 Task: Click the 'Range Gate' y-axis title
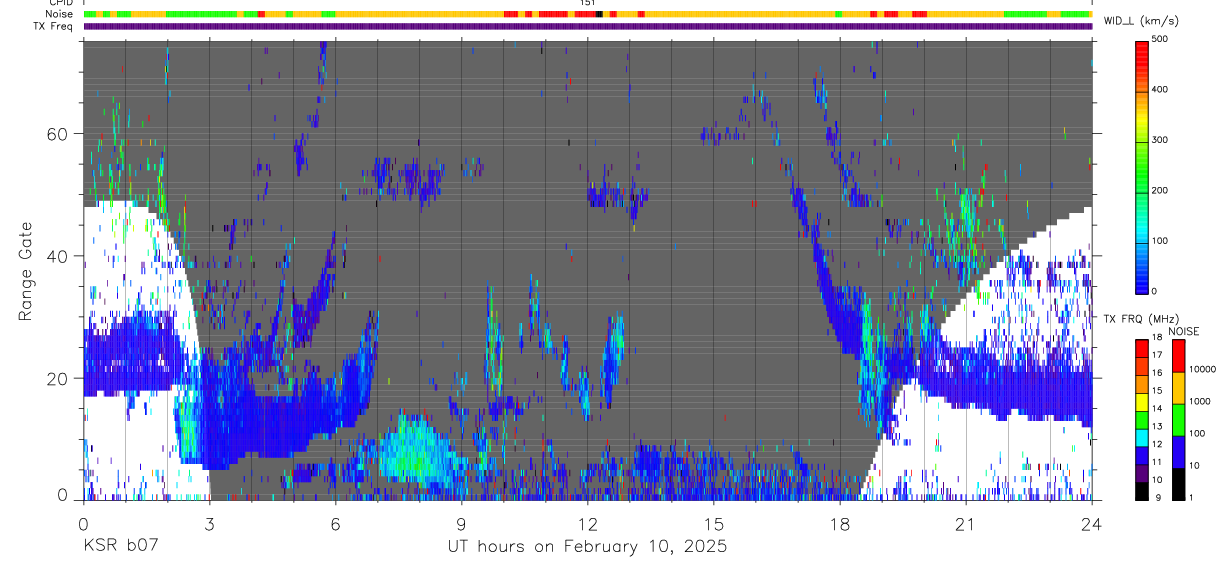[26, 270]
